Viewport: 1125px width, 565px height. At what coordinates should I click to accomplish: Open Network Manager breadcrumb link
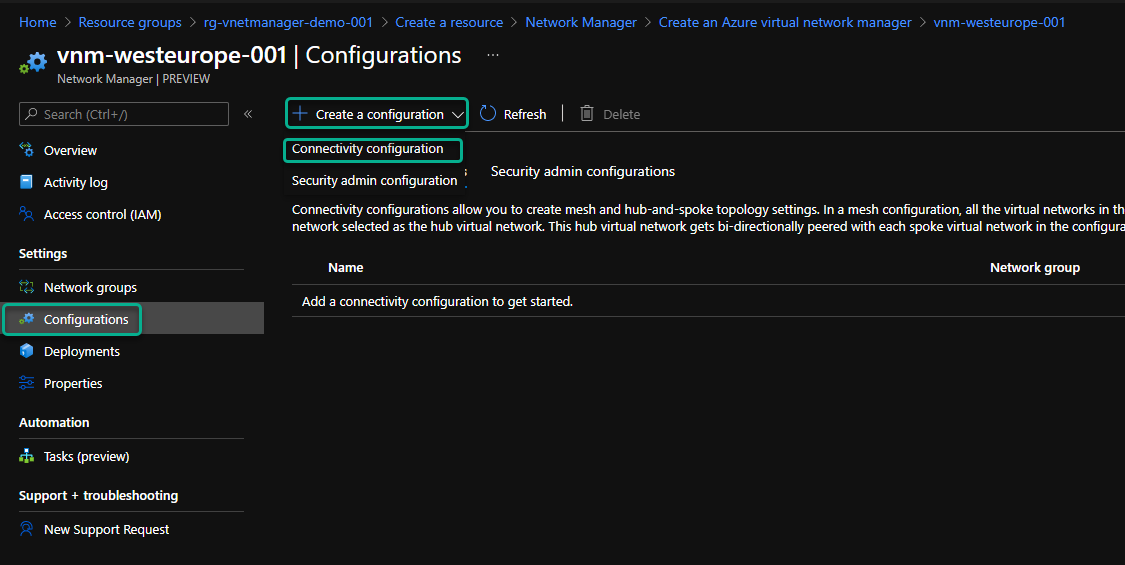pyautogui.click(x=581, y=22)
